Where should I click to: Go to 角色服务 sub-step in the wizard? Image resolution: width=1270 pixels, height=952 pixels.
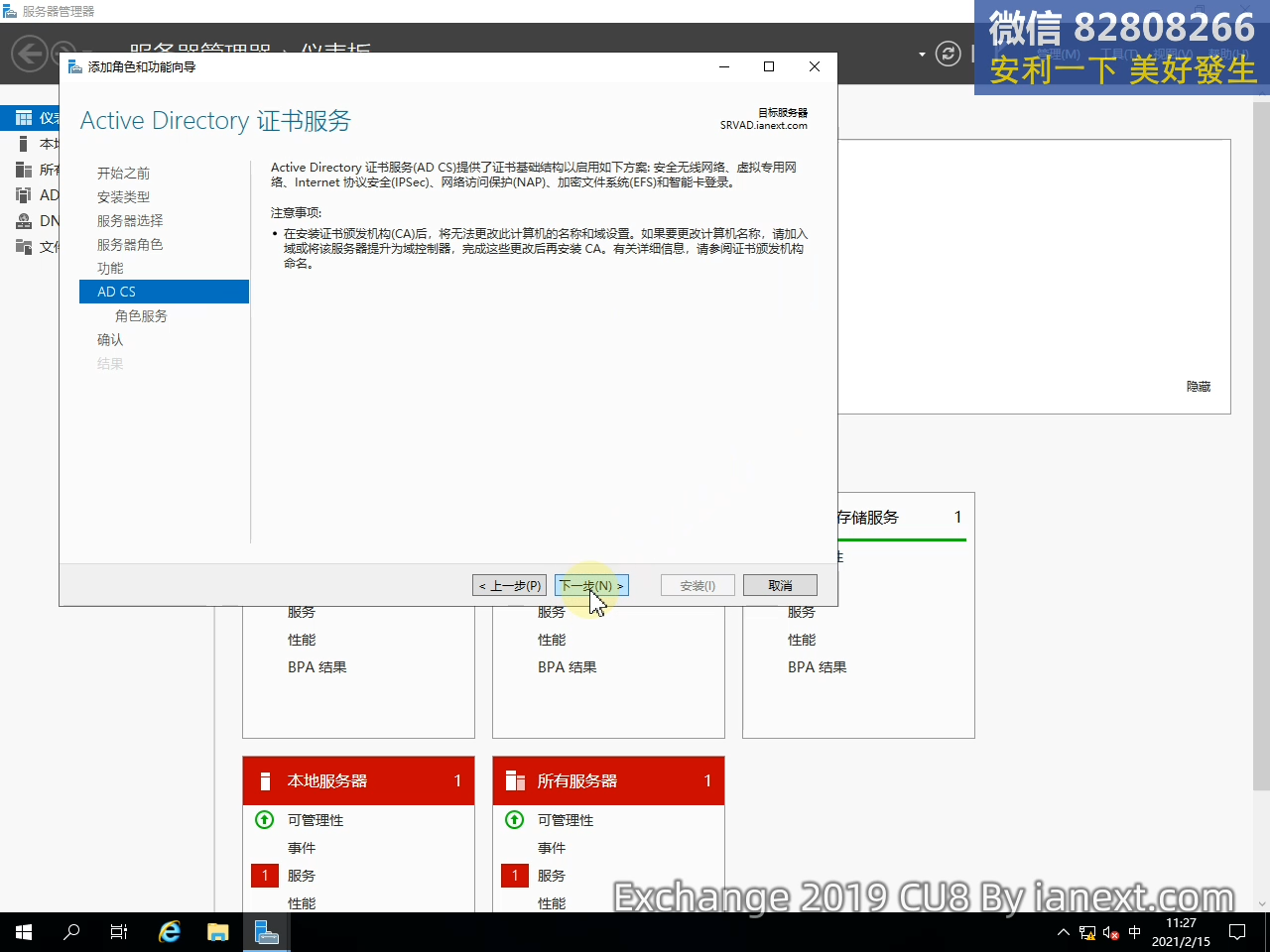[x=141, y=316]
